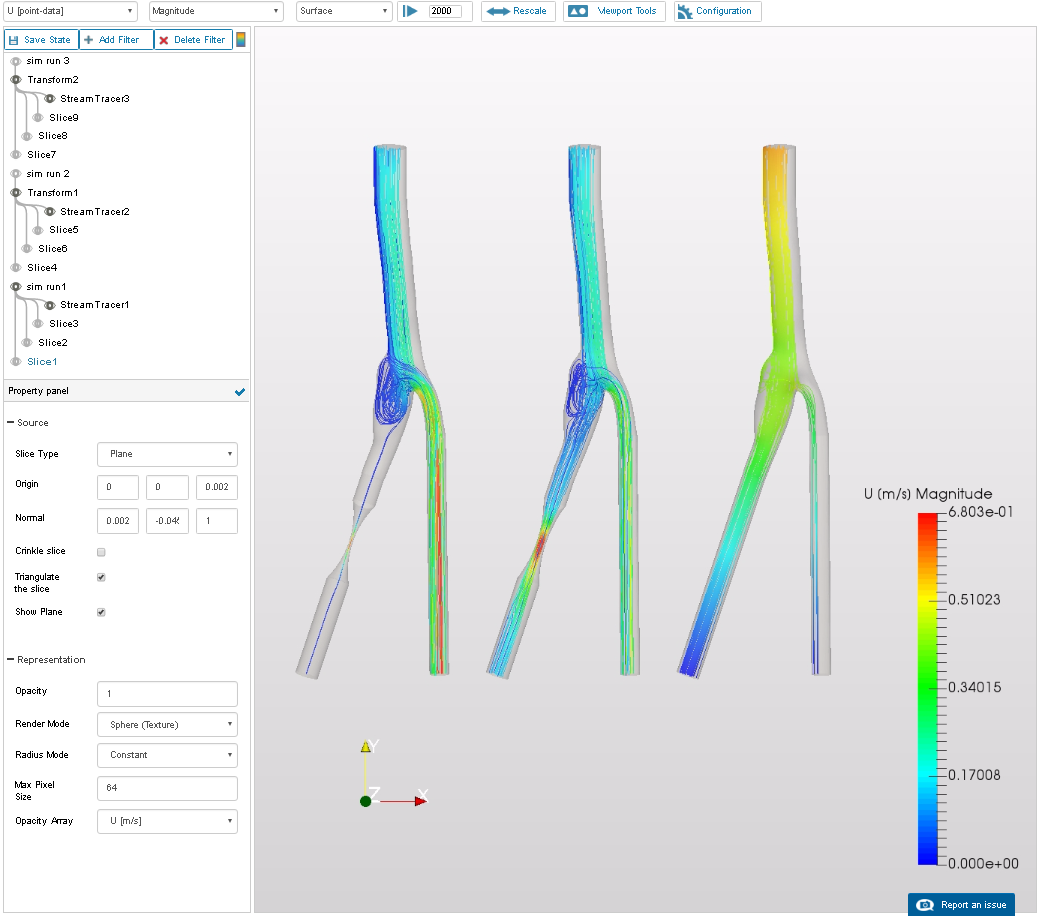1037x916 pixels.
Task: Click the Property panel apply checkmark
Action: (x=239, y=392)
